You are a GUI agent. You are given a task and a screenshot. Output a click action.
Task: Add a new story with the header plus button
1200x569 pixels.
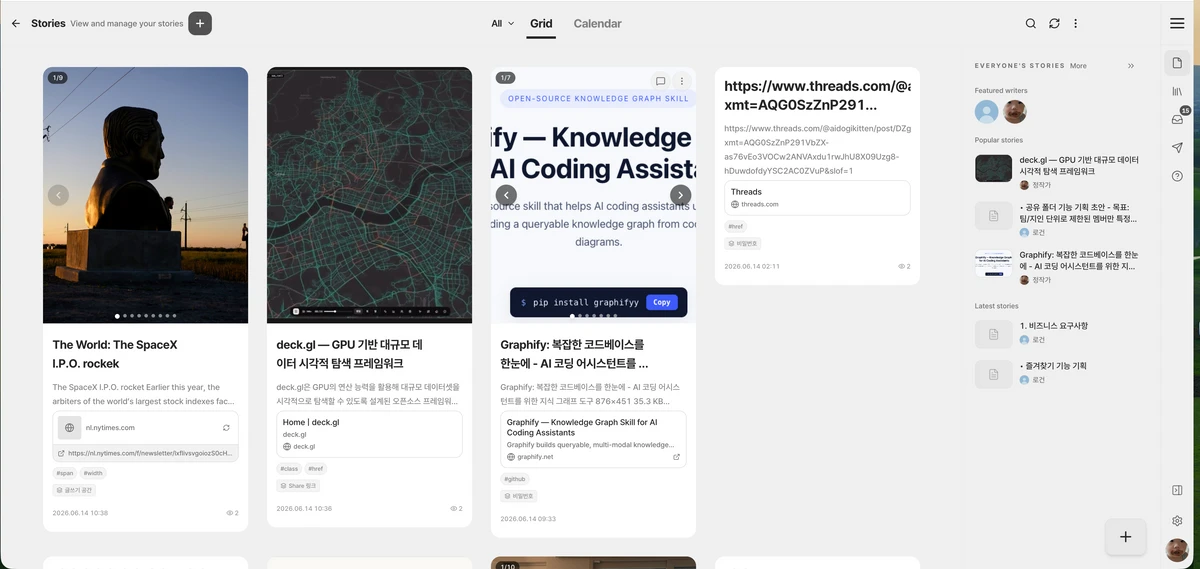pyautogui.click(x=200, y=23)
